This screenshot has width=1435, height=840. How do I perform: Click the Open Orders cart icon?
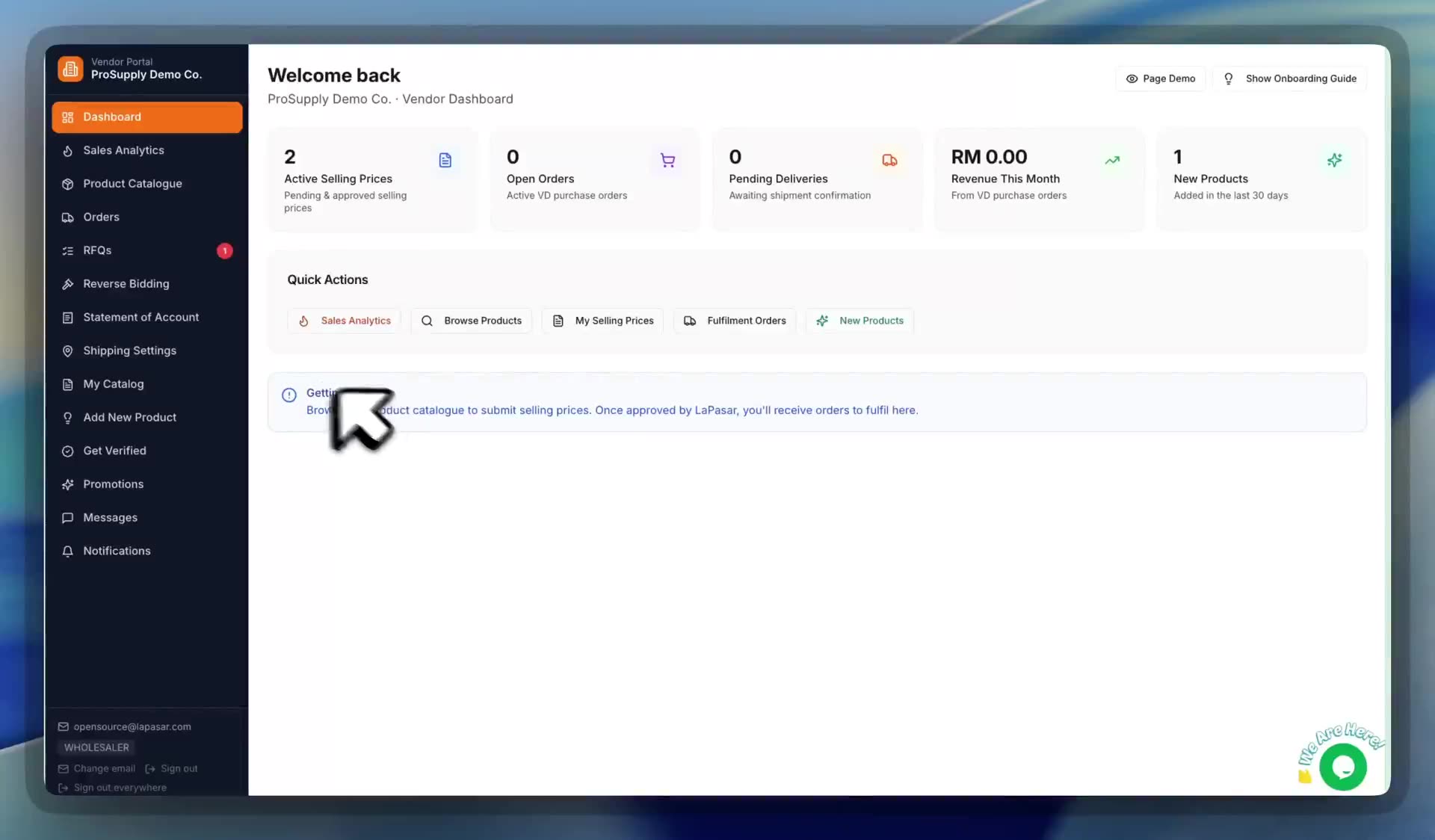click(667, 160)
